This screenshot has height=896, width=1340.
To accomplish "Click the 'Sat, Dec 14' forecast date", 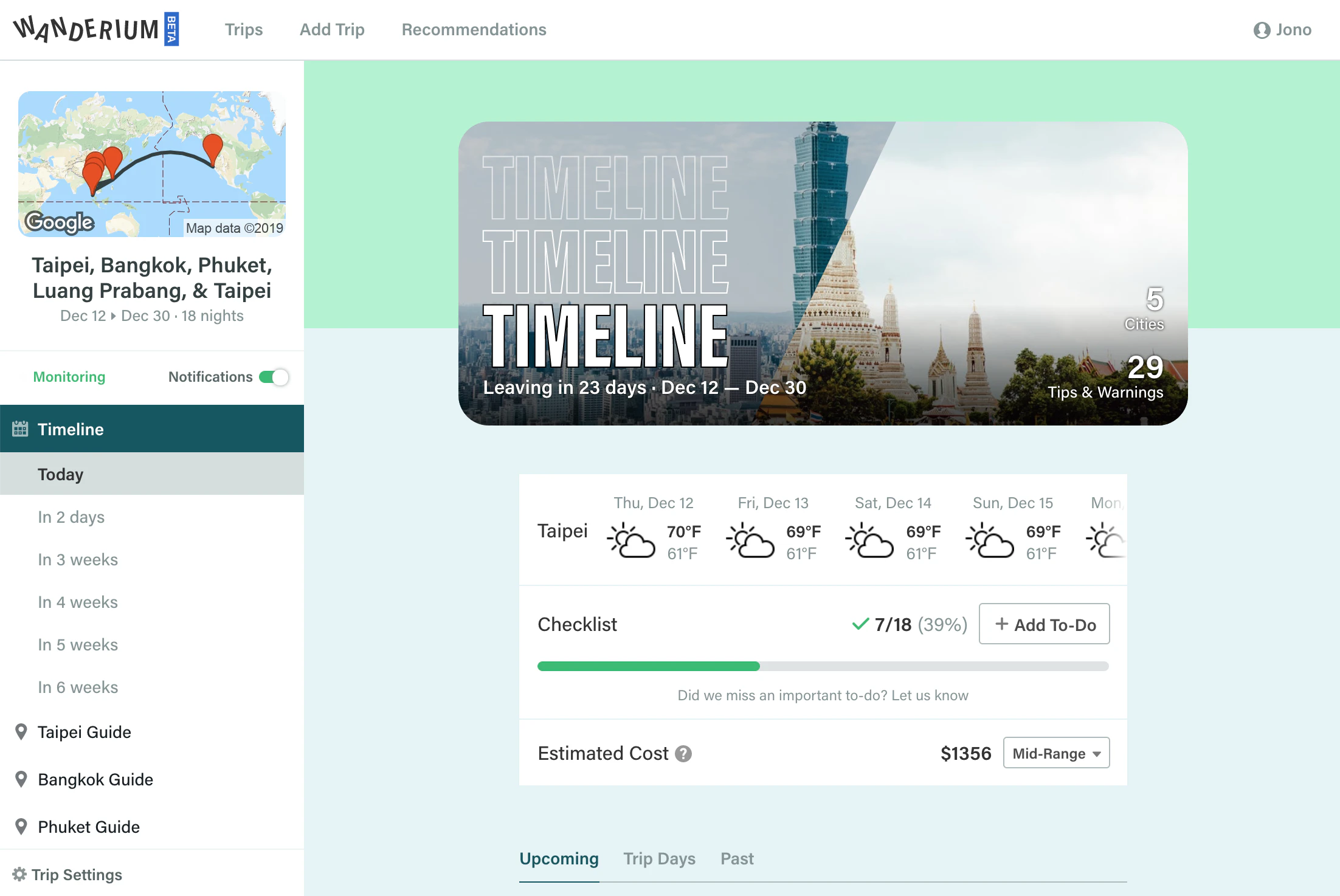I will click(x=893, y=503).
